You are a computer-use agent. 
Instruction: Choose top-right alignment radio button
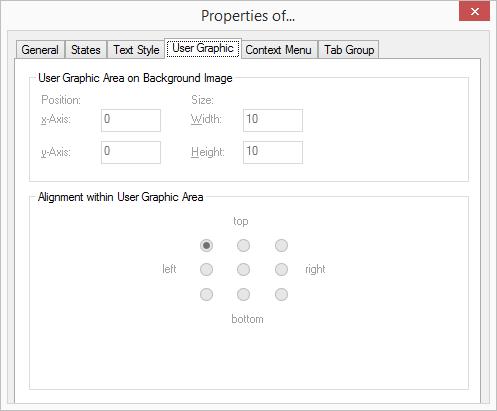pos(281,246)
